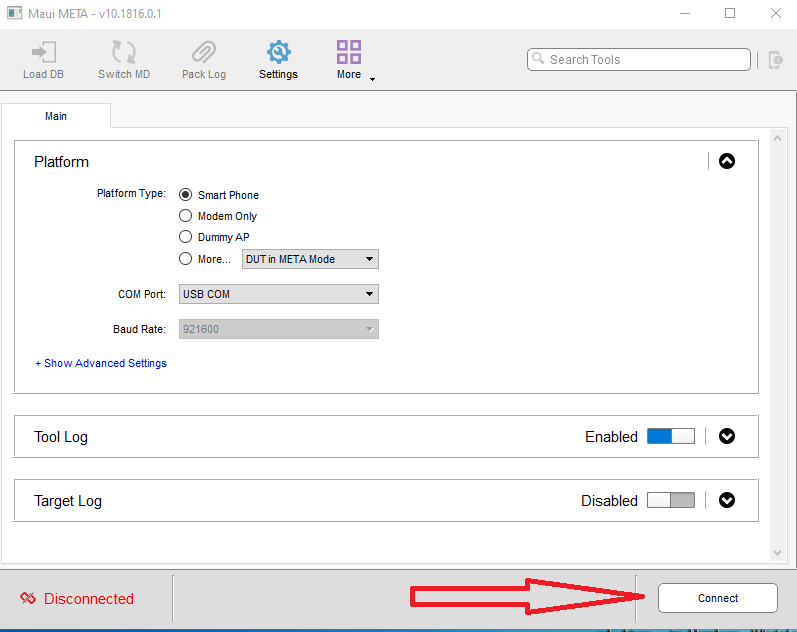
Task: Click the Connect button
Action: 718,598
